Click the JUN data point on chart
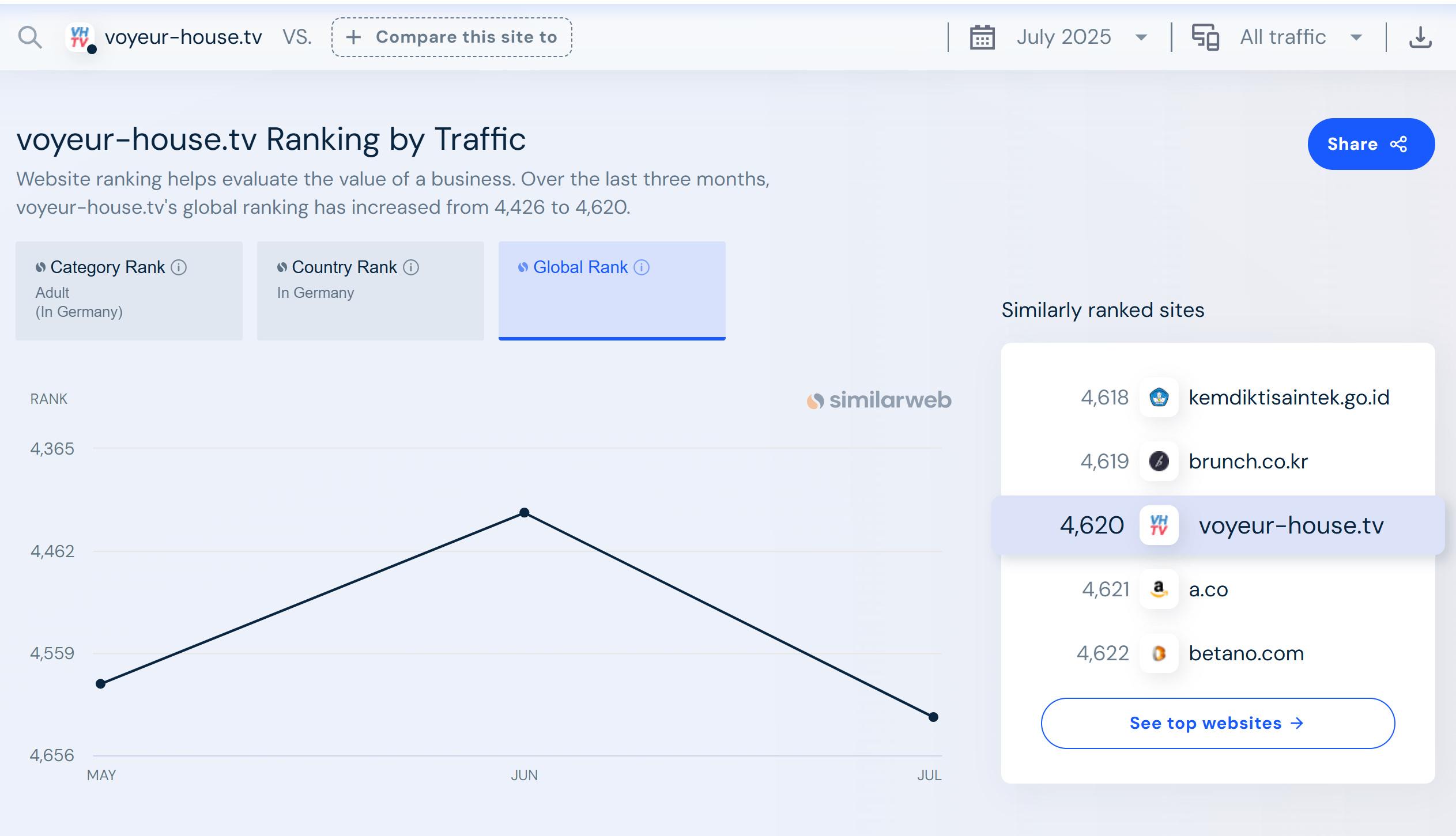Viewport: 1456px width, 836px height. coord(524,512)
